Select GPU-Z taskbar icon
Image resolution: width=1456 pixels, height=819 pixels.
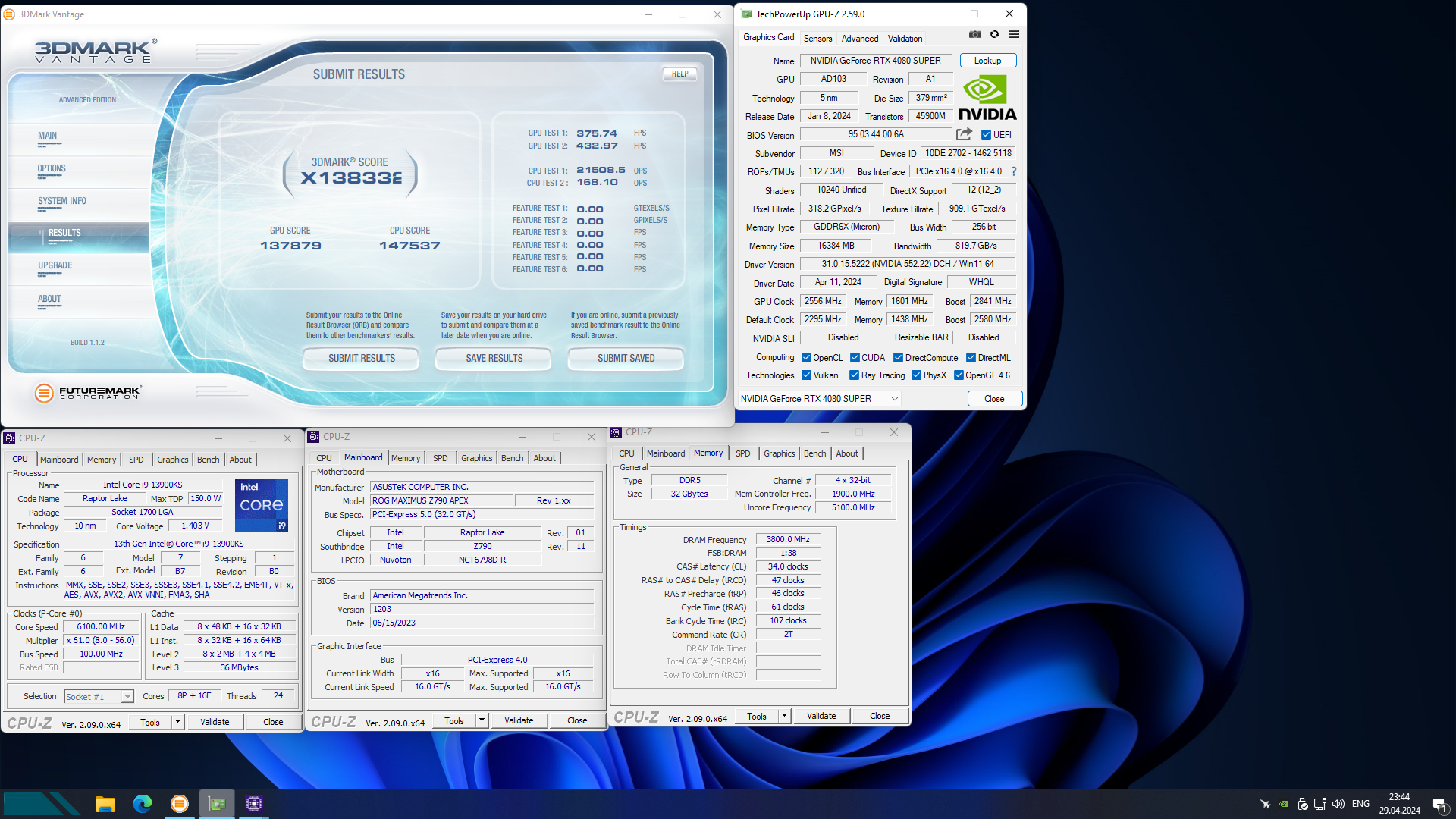coord(217,804)
